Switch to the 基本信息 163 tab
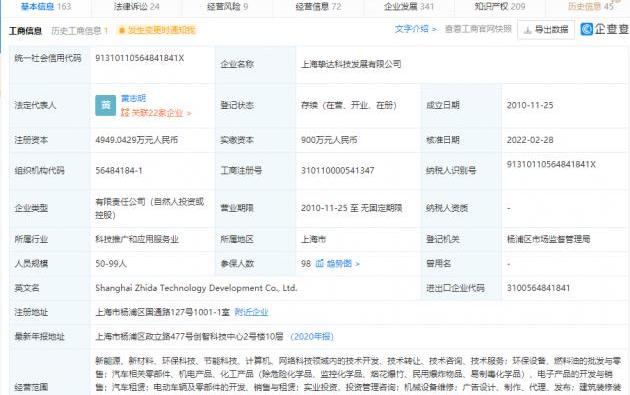Screen dimensions: 630x395 [46, 6]
